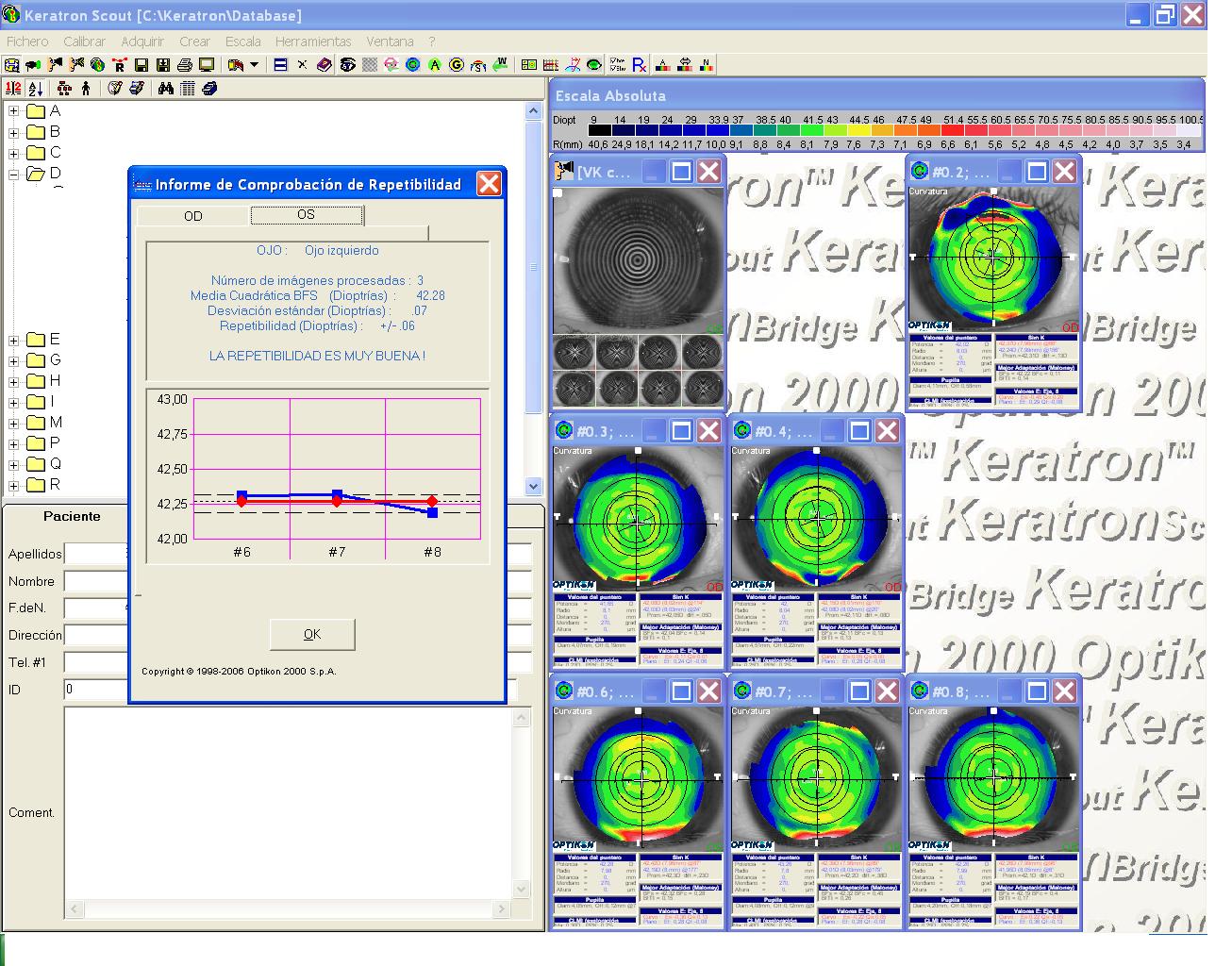The image size is (1232, 966).
Task: Expand folder M in the tree
Action: [13, 423]
